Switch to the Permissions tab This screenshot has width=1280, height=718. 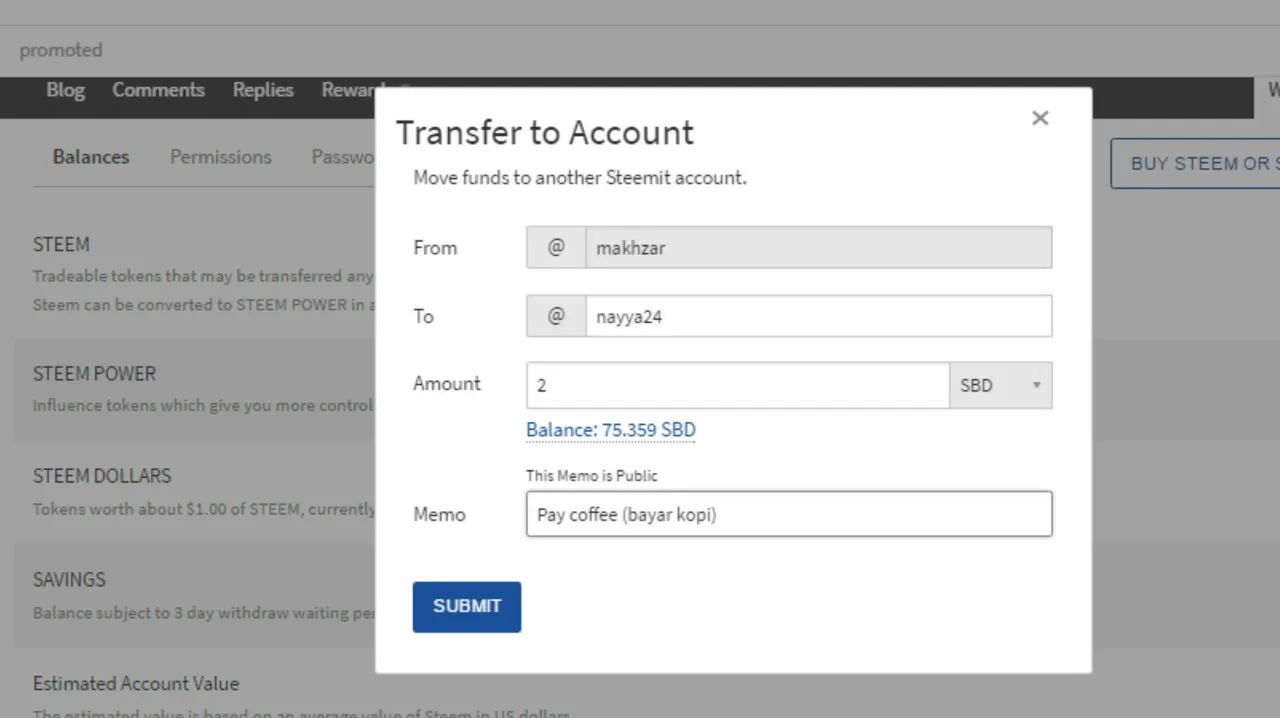[221, 157]
